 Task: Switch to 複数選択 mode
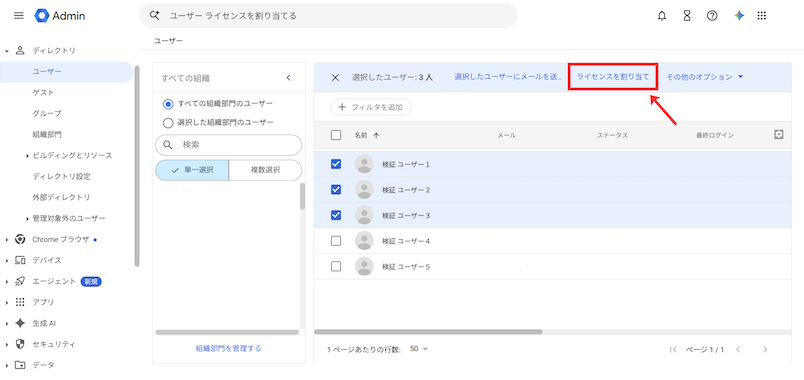pyautogui.click(x=265, y=170)
